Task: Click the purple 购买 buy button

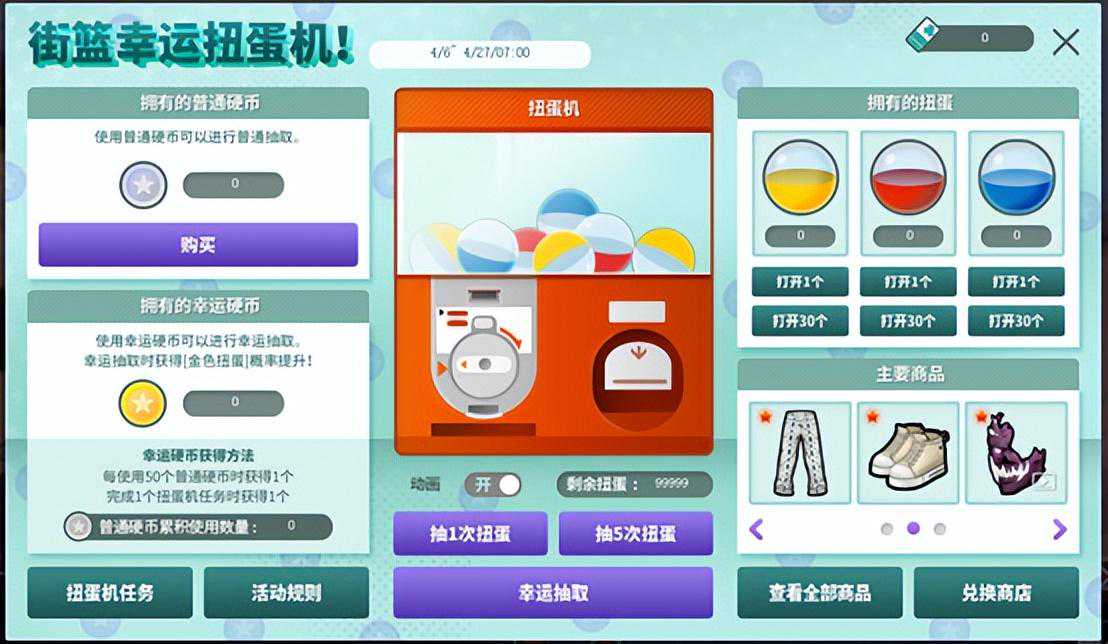Action: (x=198, y=245)
